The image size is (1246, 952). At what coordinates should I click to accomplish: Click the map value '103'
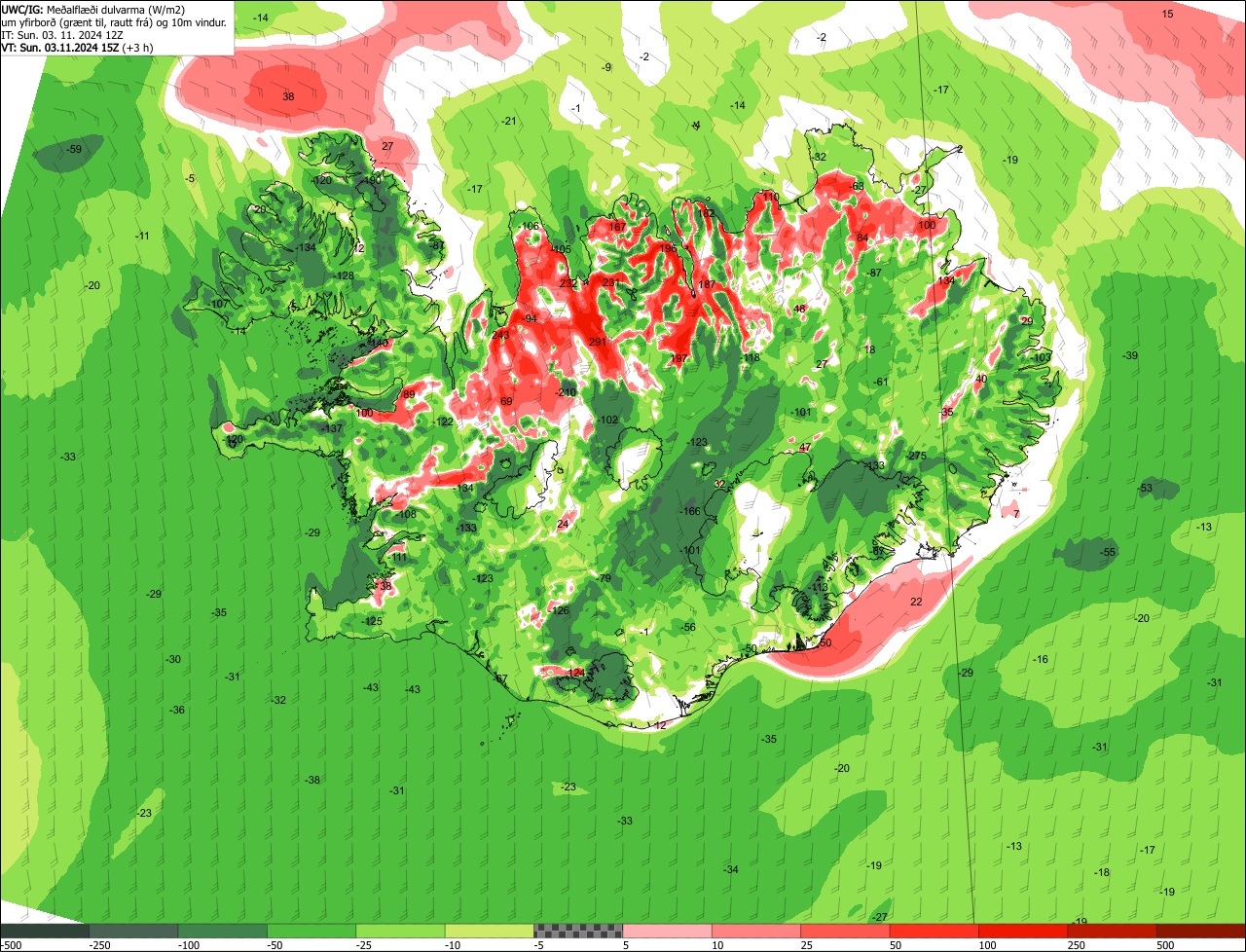click(x=1043, y=357)
